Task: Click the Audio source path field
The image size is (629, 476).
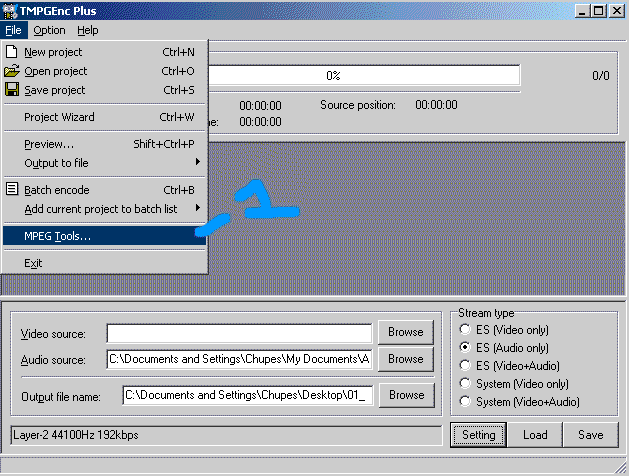Action: tap(239, 359)
